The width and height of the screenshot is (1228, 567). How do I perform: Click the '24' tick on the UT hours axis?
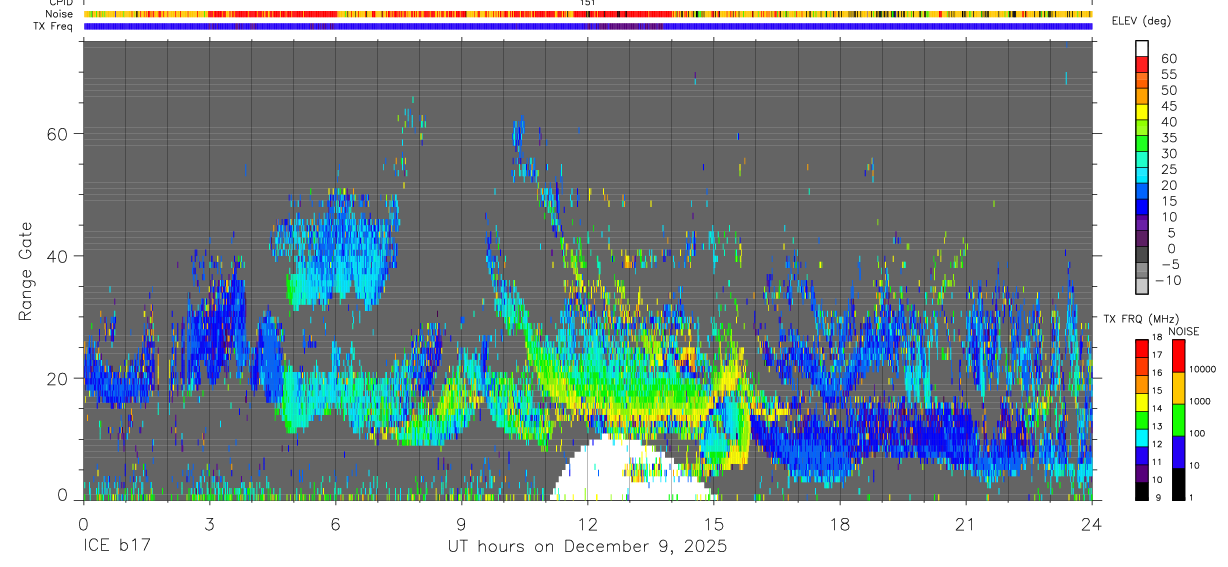1092,524
